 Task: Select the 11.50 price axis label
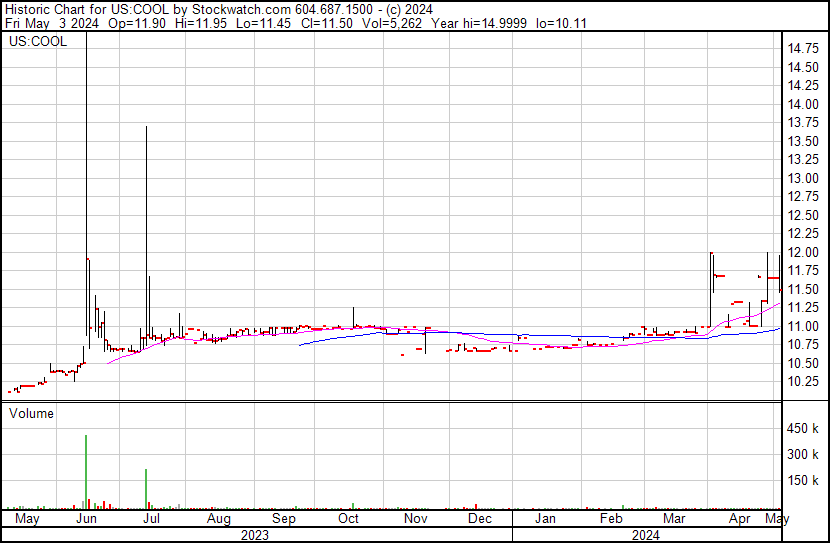(x=803, y=289)
